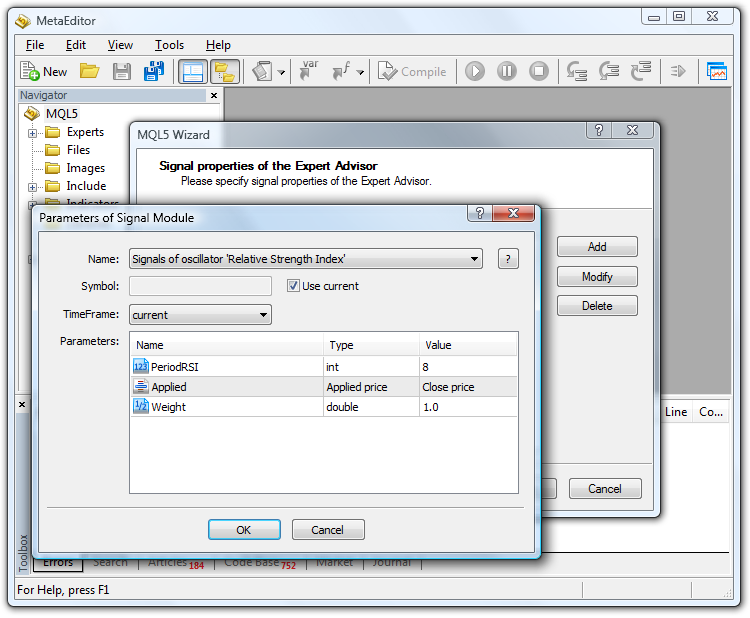The width and height of the screenshot is (750, 618).
Task: Click the Type column header
Action: (x=371, y=345)
